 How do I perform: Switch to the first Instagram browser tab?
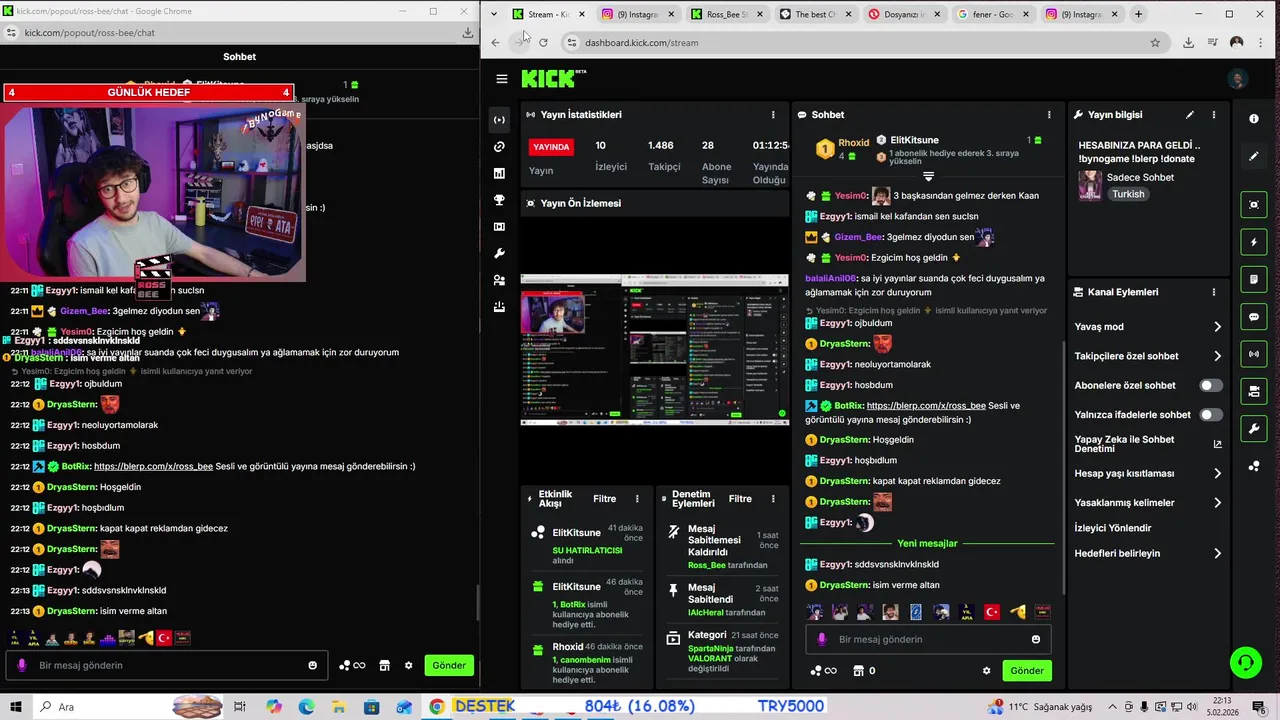click(637, 14)
